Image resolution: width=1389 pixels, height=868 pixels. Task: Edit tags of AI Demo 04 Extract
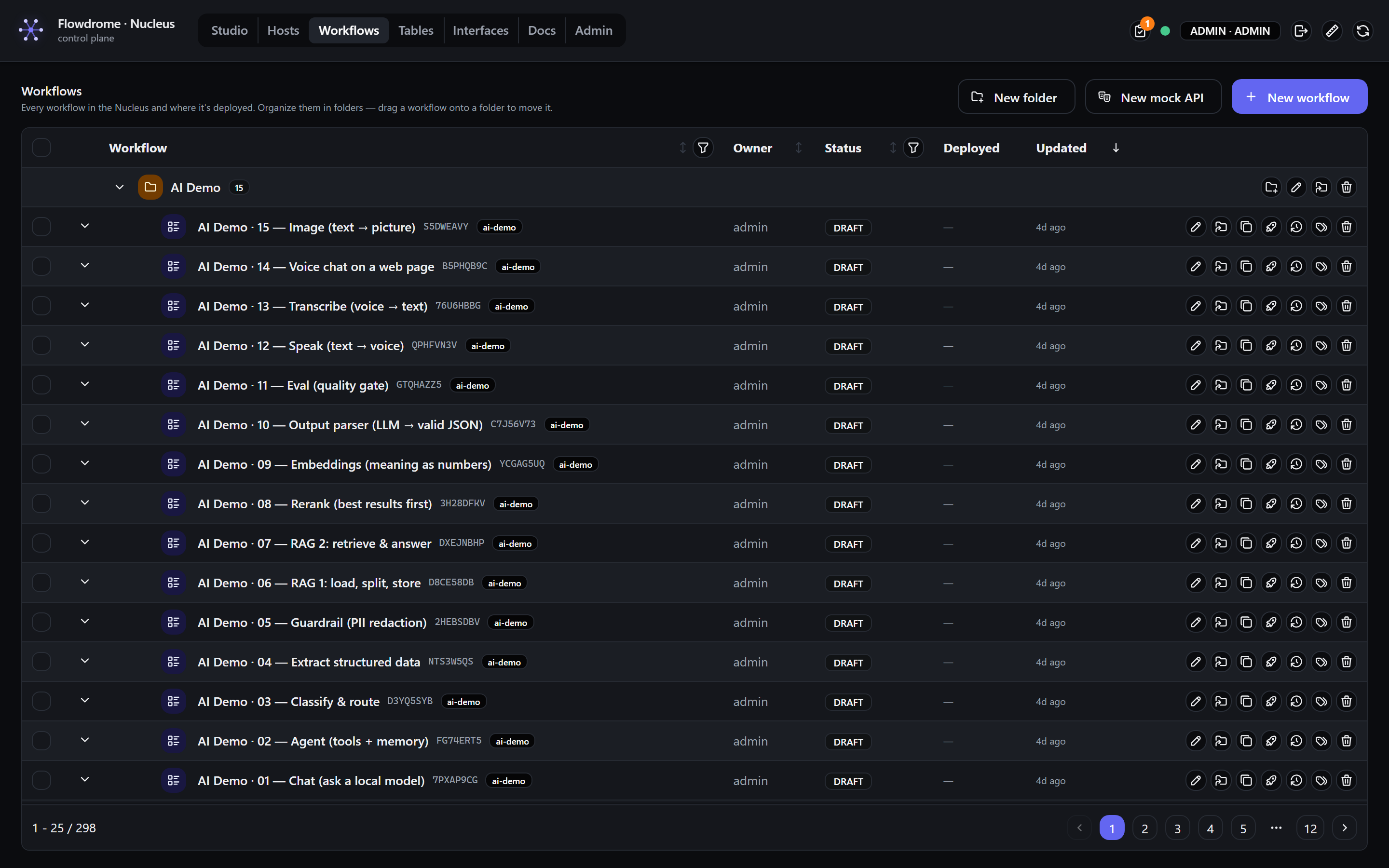pyautogui.click(x=1321, y=662)
